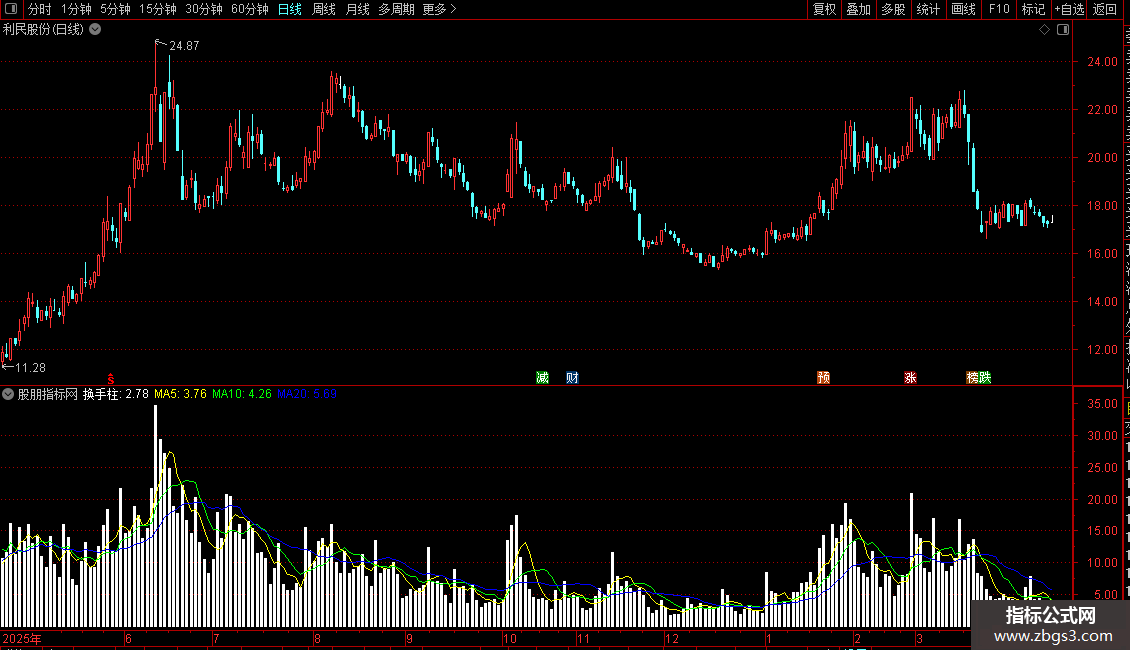The width and height of the screenshot is (1130, 650).
Task: Open the red 涨 event marker
Action: point(910,378)
